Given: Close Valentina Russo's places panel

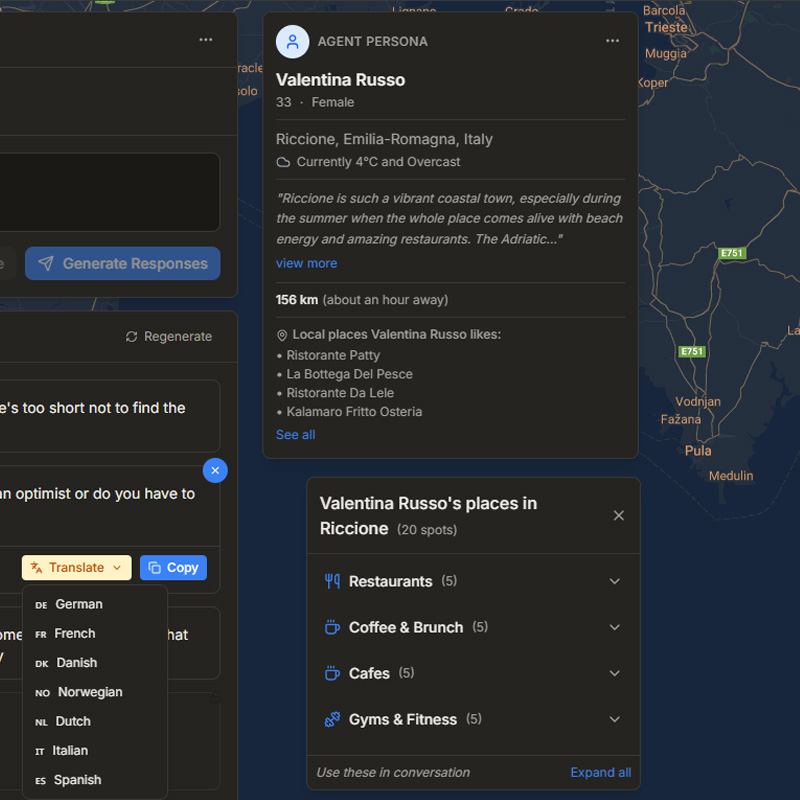Looking at the screenshot, I should pyautogui.click(x=618, y=515).
